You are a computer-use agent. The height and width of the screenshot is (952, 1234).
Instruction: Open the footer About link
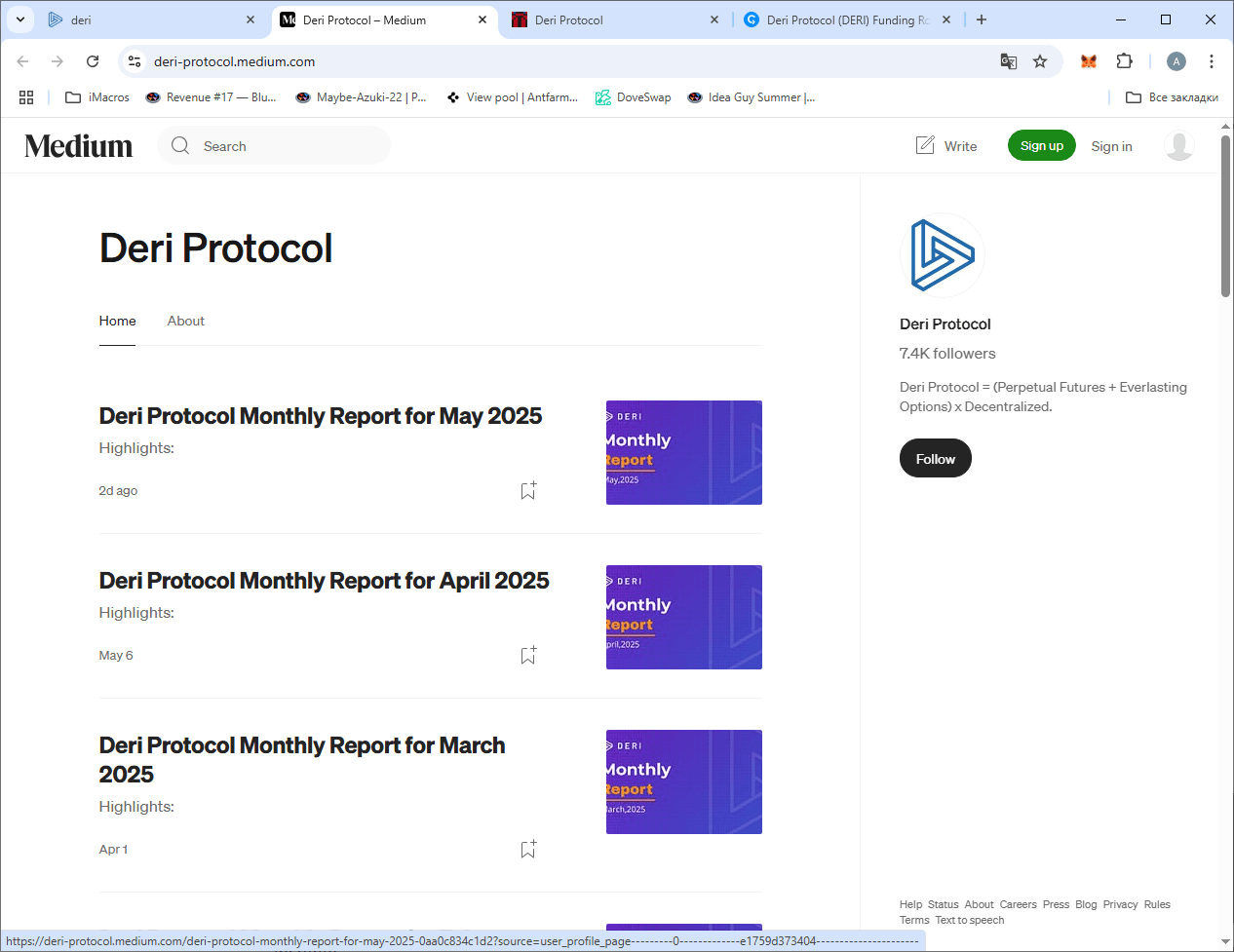(x=979, y=904)
